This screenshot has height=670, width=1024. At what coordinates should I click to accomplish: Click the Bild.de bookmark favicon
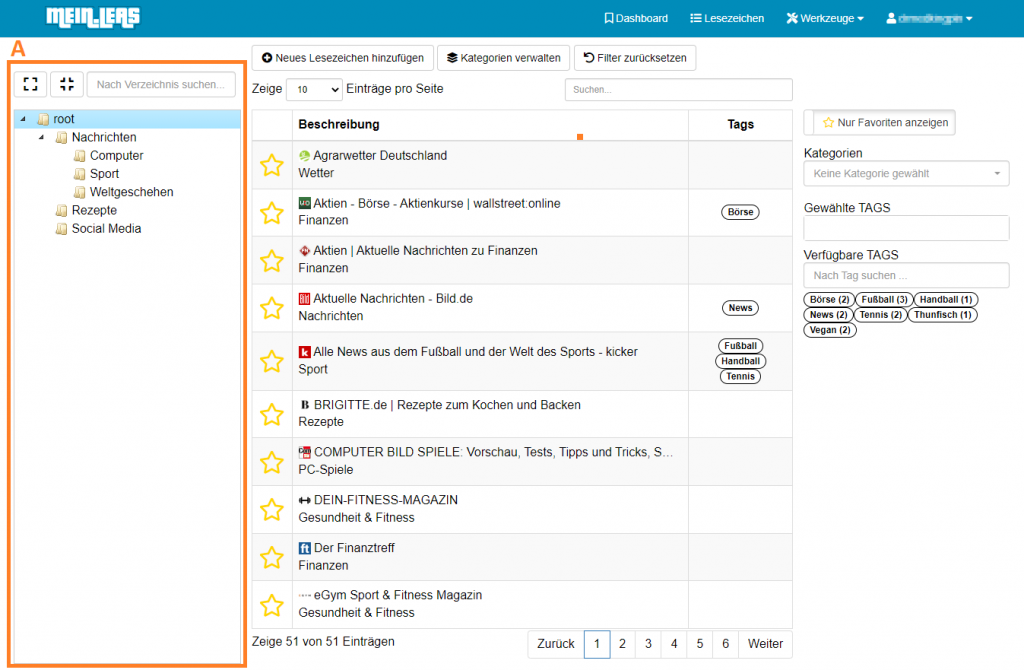305,300
